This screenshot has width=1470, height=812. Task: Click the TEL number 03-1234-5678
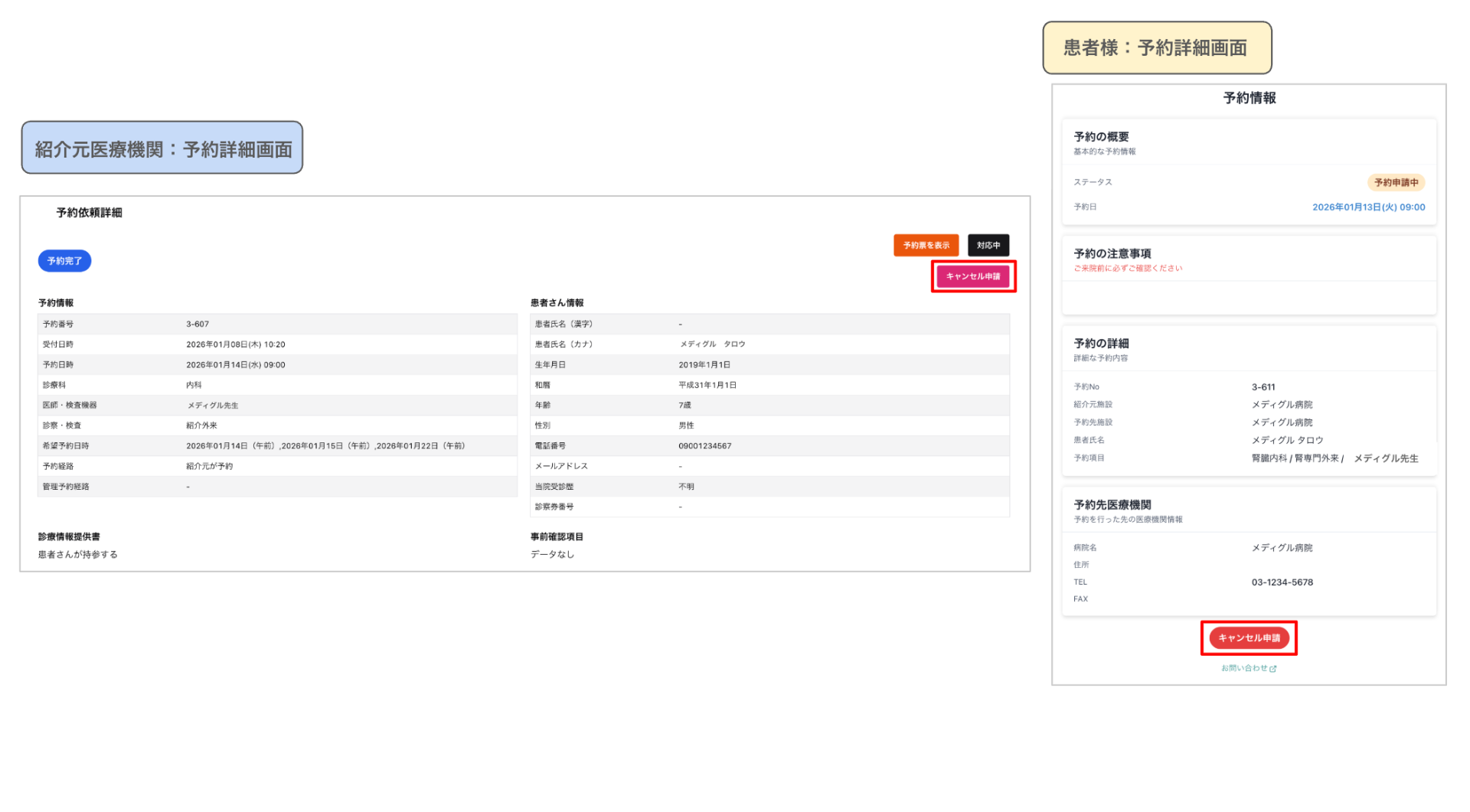click(x=1282, y=582)
